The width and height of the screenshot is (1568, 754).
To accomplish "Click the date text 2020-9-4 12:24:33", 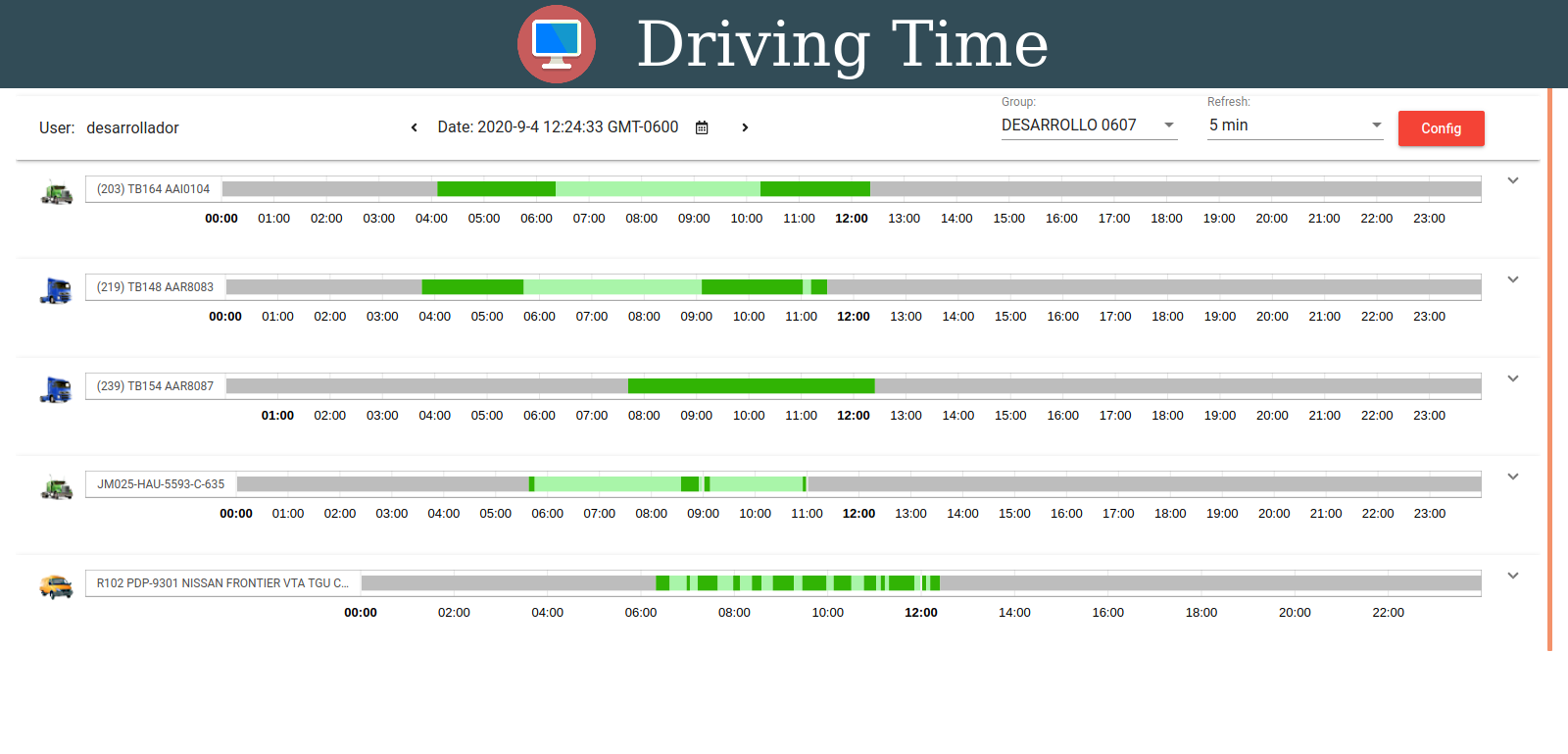I will click(578, 127).
